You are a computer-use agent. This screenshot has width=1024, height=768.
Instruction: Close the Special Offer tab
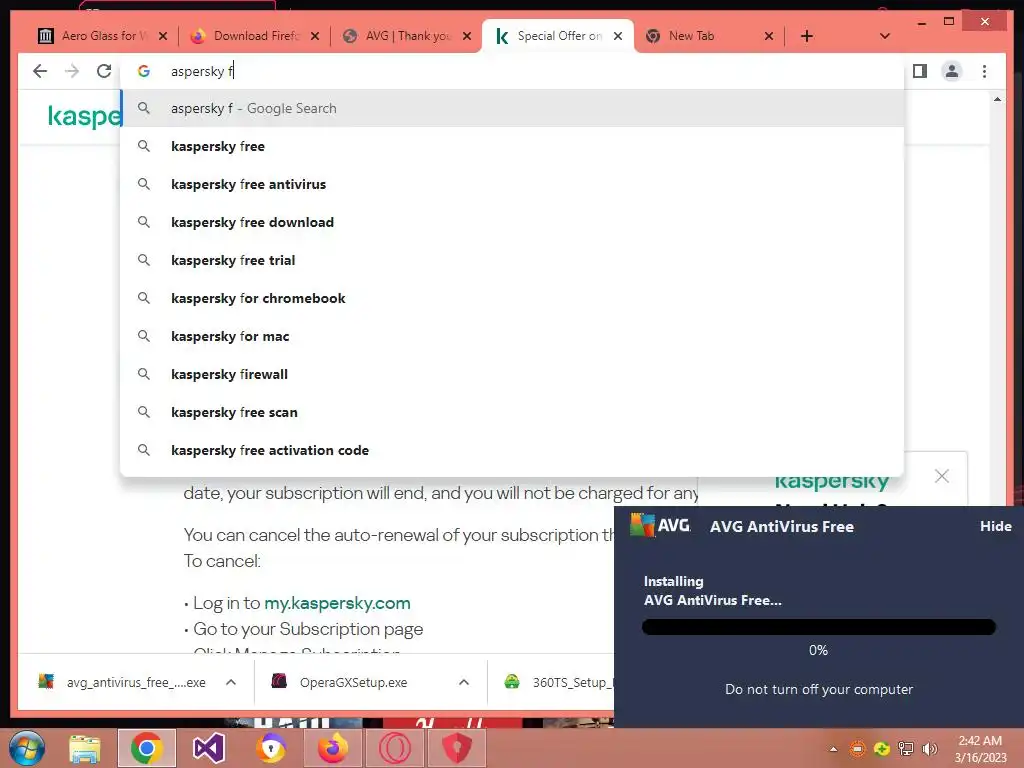coord(618,36)
